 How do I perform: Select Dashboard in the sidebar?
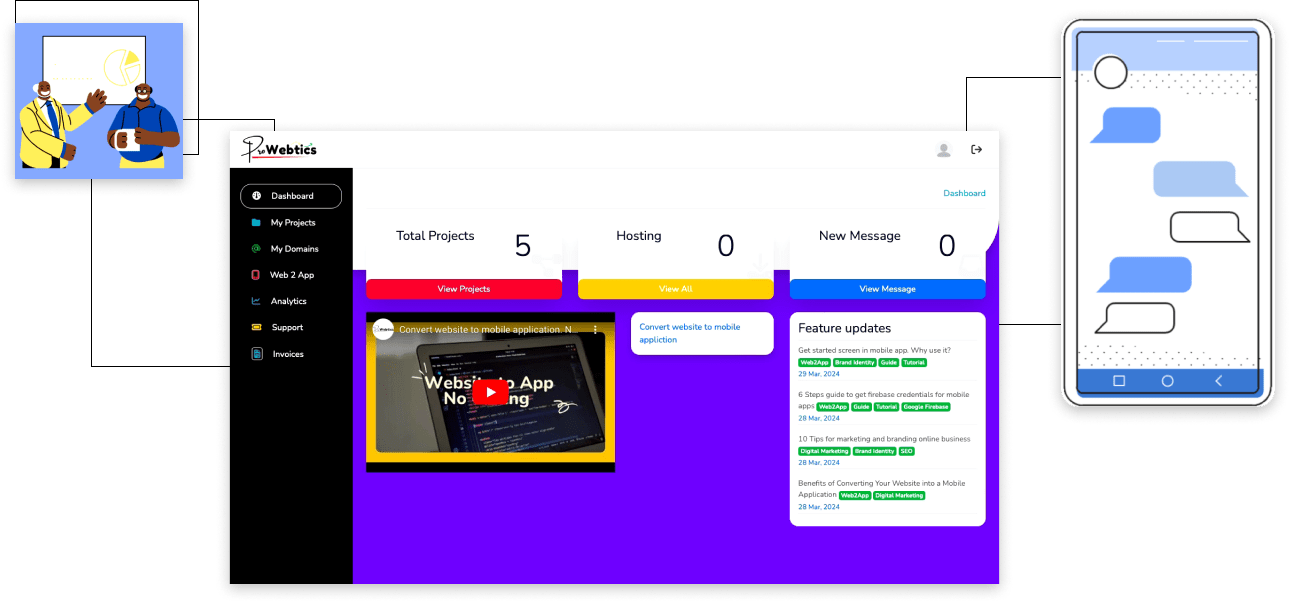[291, 196]
